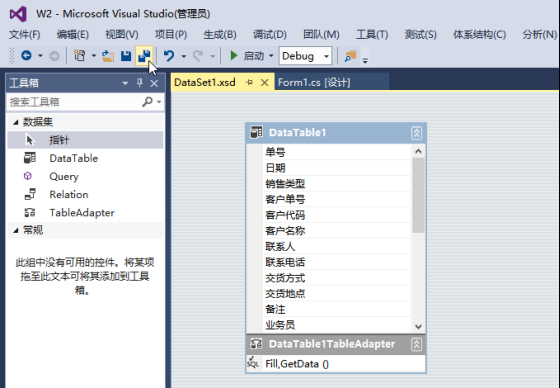Click the Open File folder icon
This screenshot has width=560, height=388.
tap(108, 56)
